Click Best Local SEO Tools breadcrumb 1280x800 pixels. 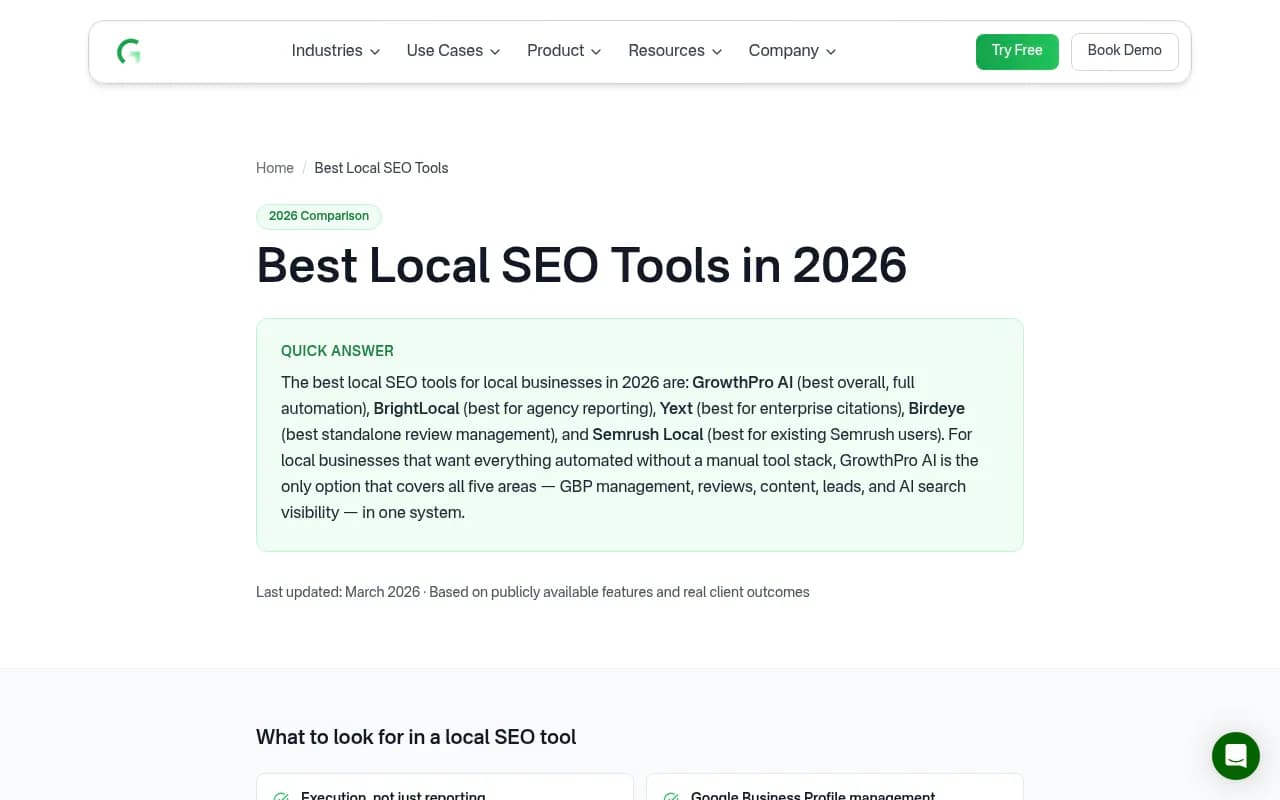pos(381,168)
